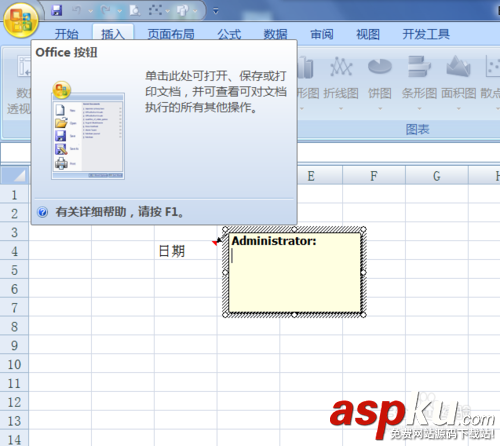Select row 13 header
The width and height of the screenshot is (500, 446).
[14, 421]
